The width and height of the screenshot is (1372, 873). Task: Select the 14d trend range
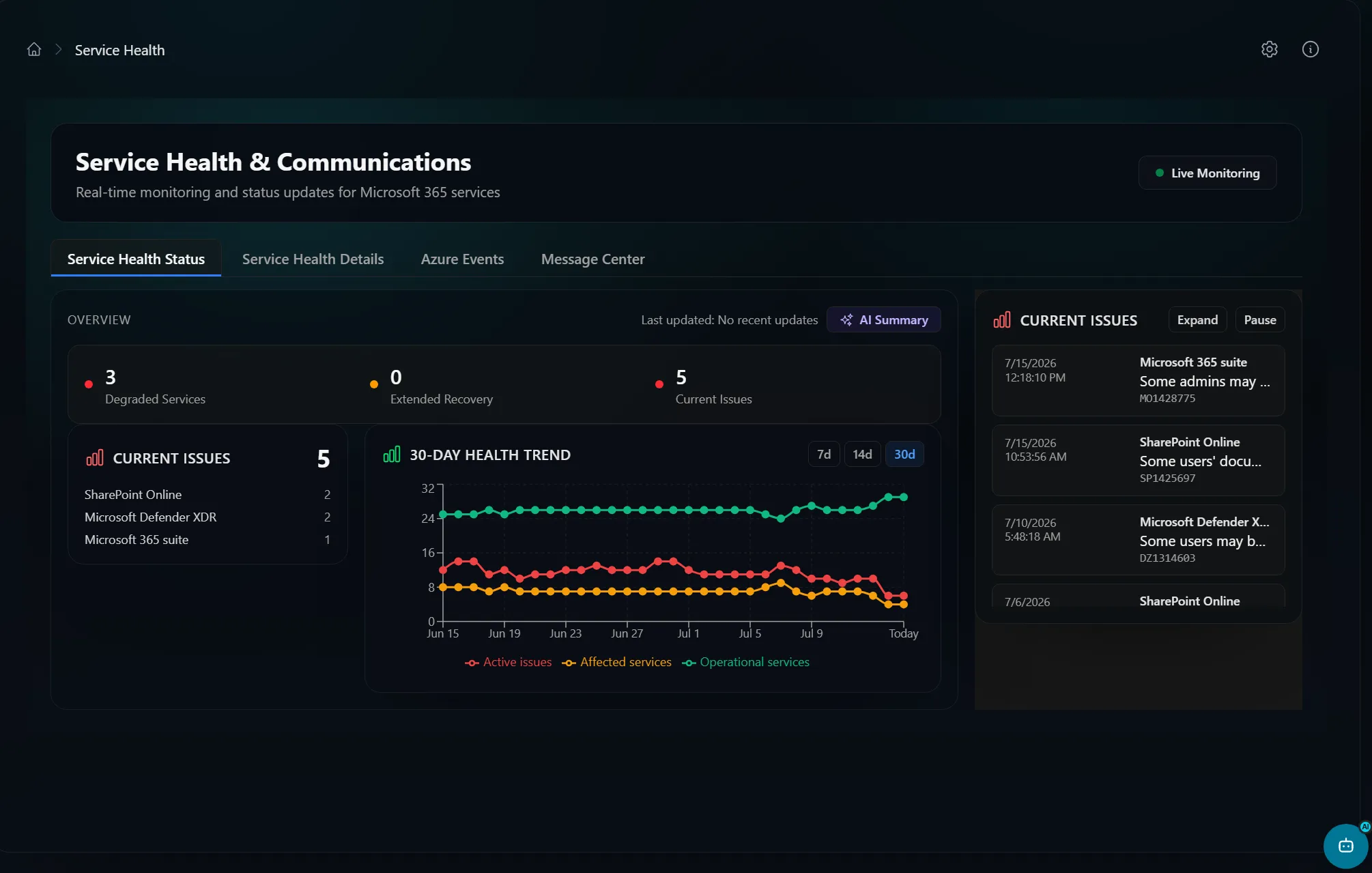[862, 455]
